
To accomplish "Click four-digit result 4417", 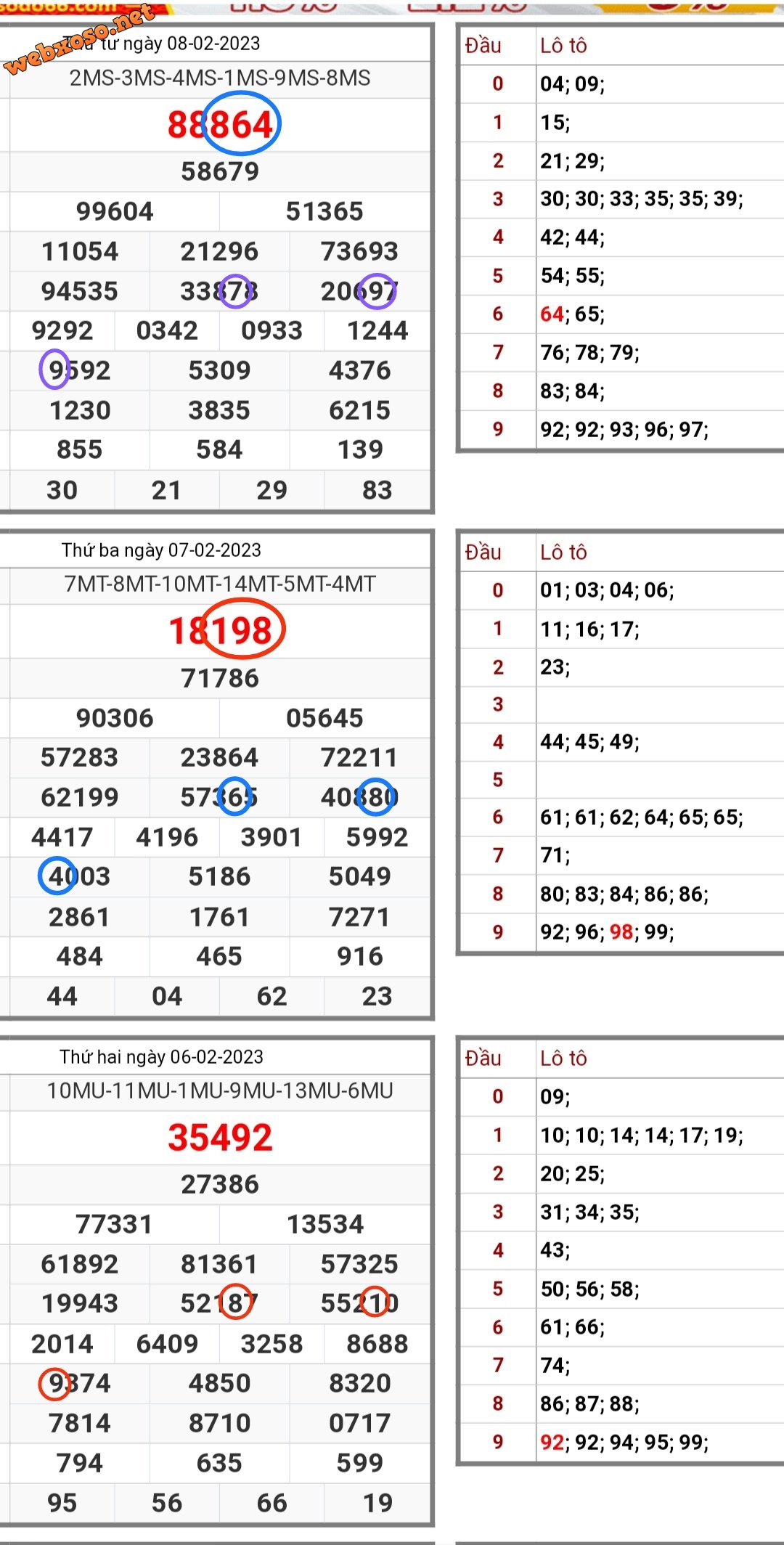I will [62, 837].
